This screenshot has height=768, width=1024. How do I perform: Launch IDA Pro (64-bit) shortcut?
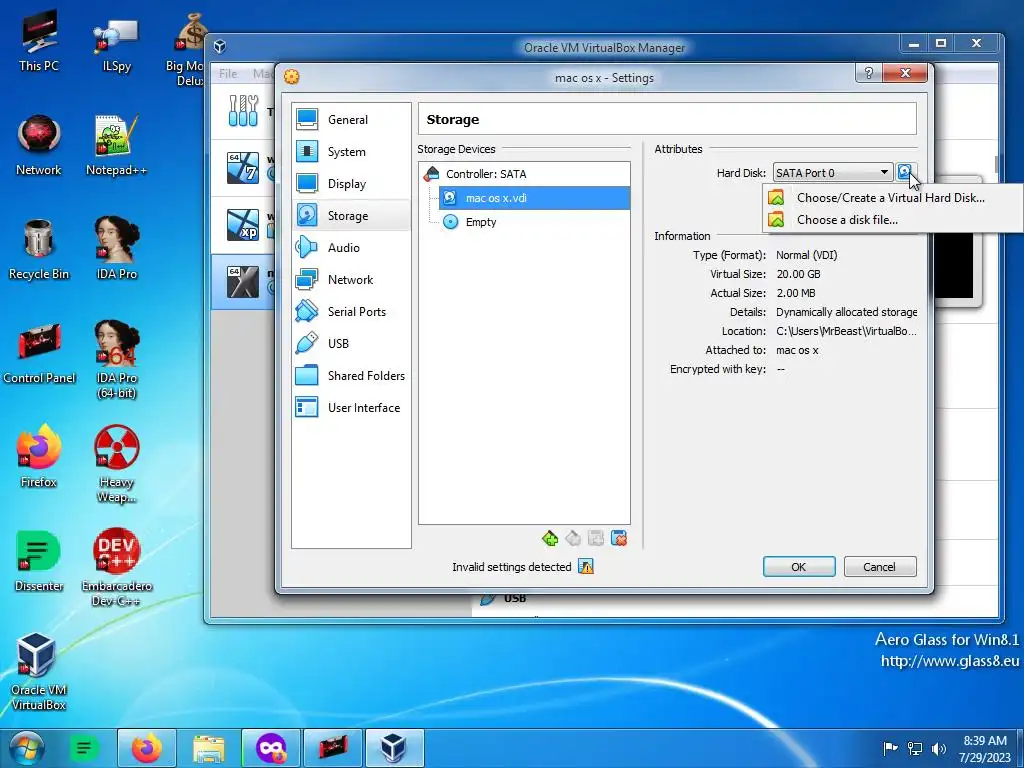pos(116,359)
